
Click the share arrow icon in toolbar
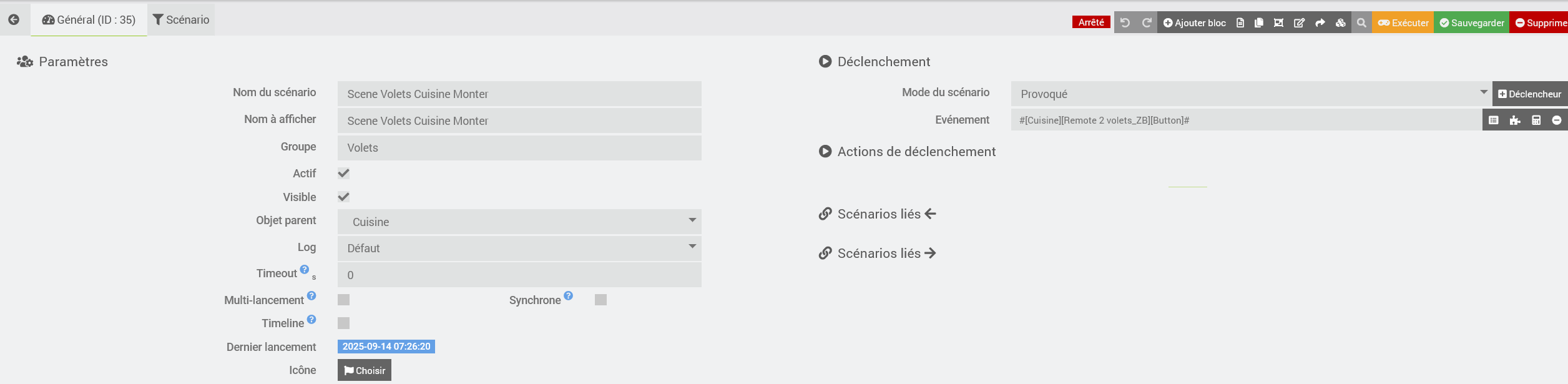coord(1320,22)
